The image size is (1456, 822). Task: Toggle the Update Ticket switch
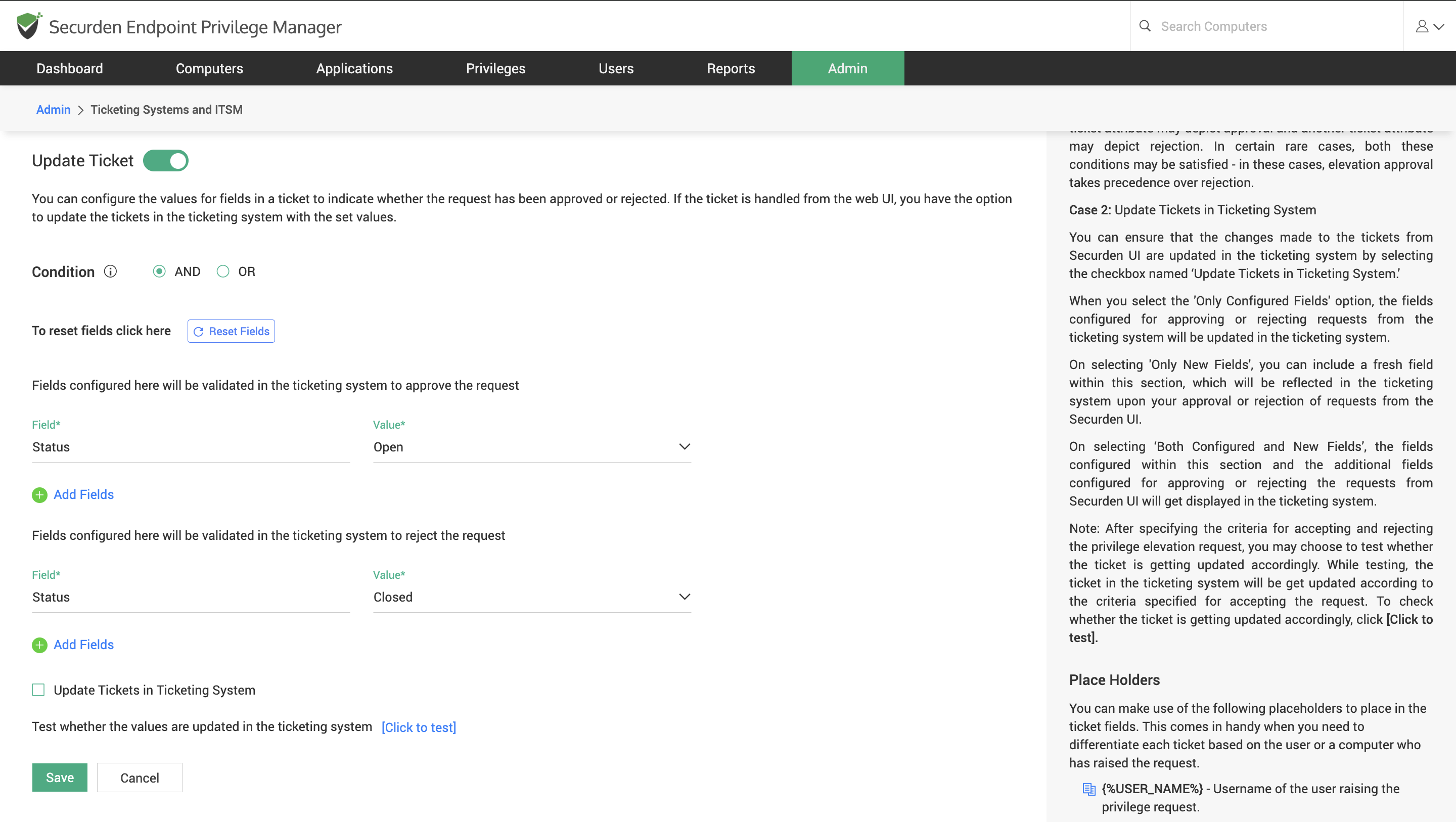tap(166, 161)
